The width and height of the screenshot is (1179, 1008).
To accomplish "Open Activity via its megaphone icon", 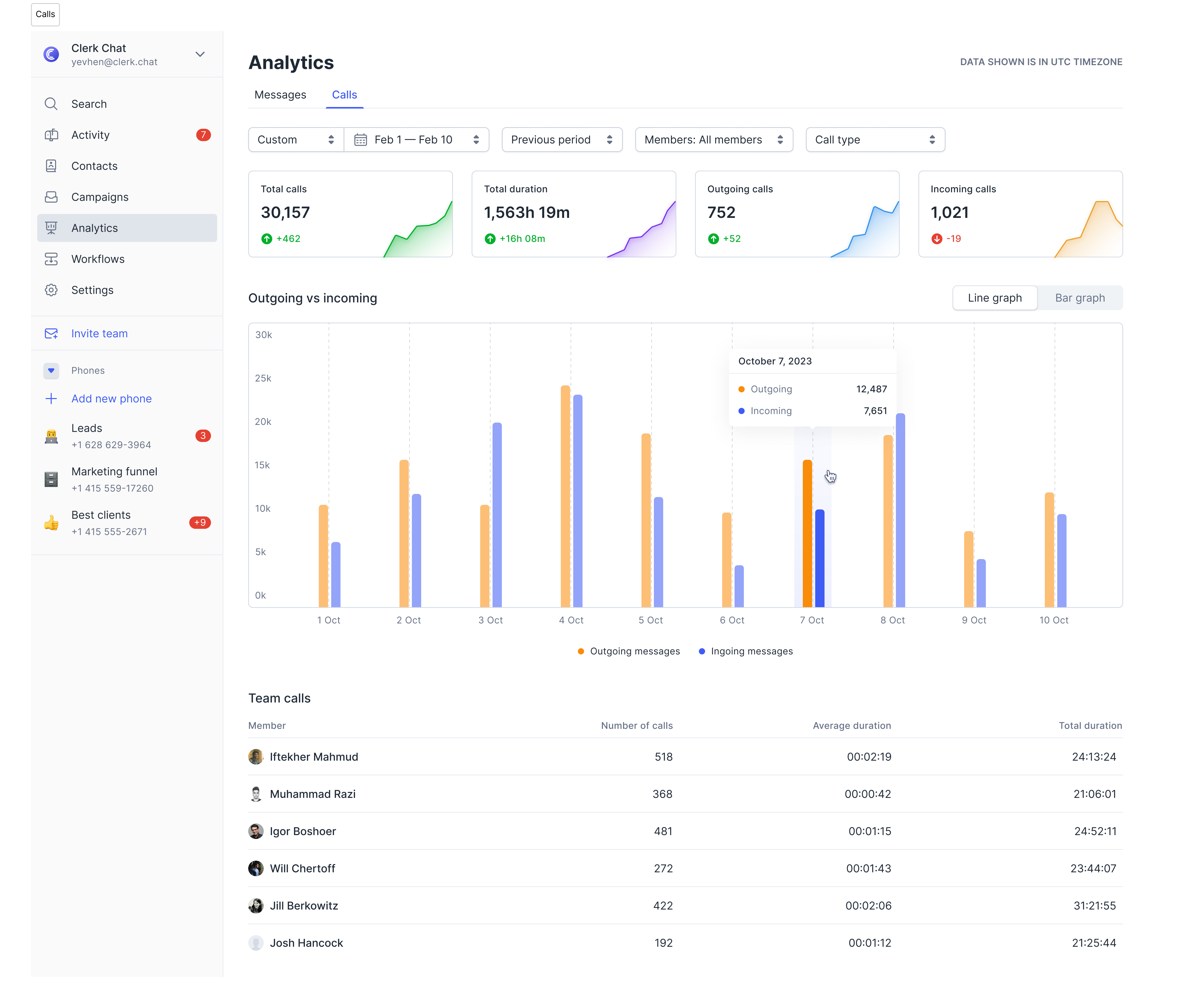I will tap(51, 135).
